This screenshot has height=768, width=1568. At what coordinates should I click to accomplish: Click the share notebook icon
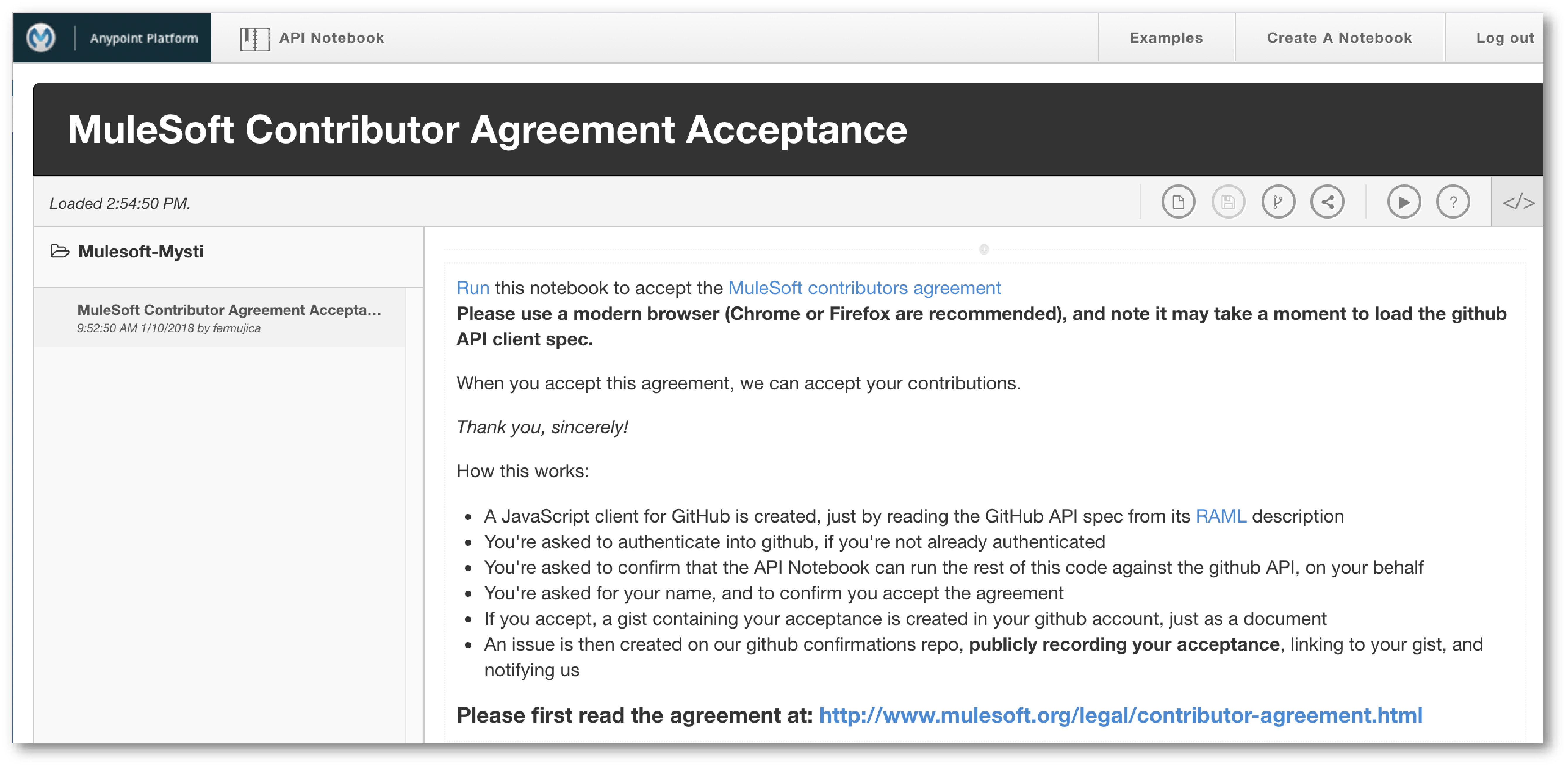click(1327, 202)
